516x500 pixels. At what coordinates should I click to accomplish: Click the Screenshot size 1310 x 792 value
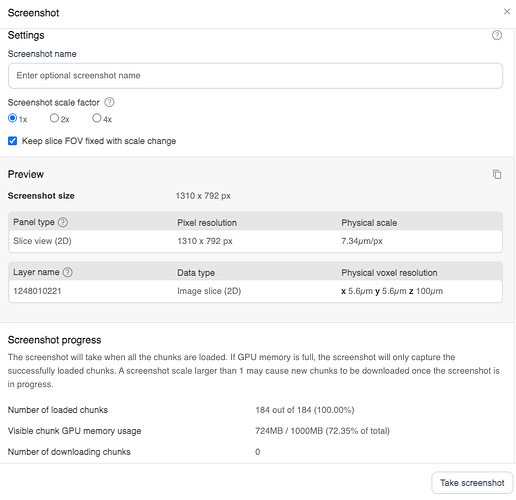coord(203,196)
